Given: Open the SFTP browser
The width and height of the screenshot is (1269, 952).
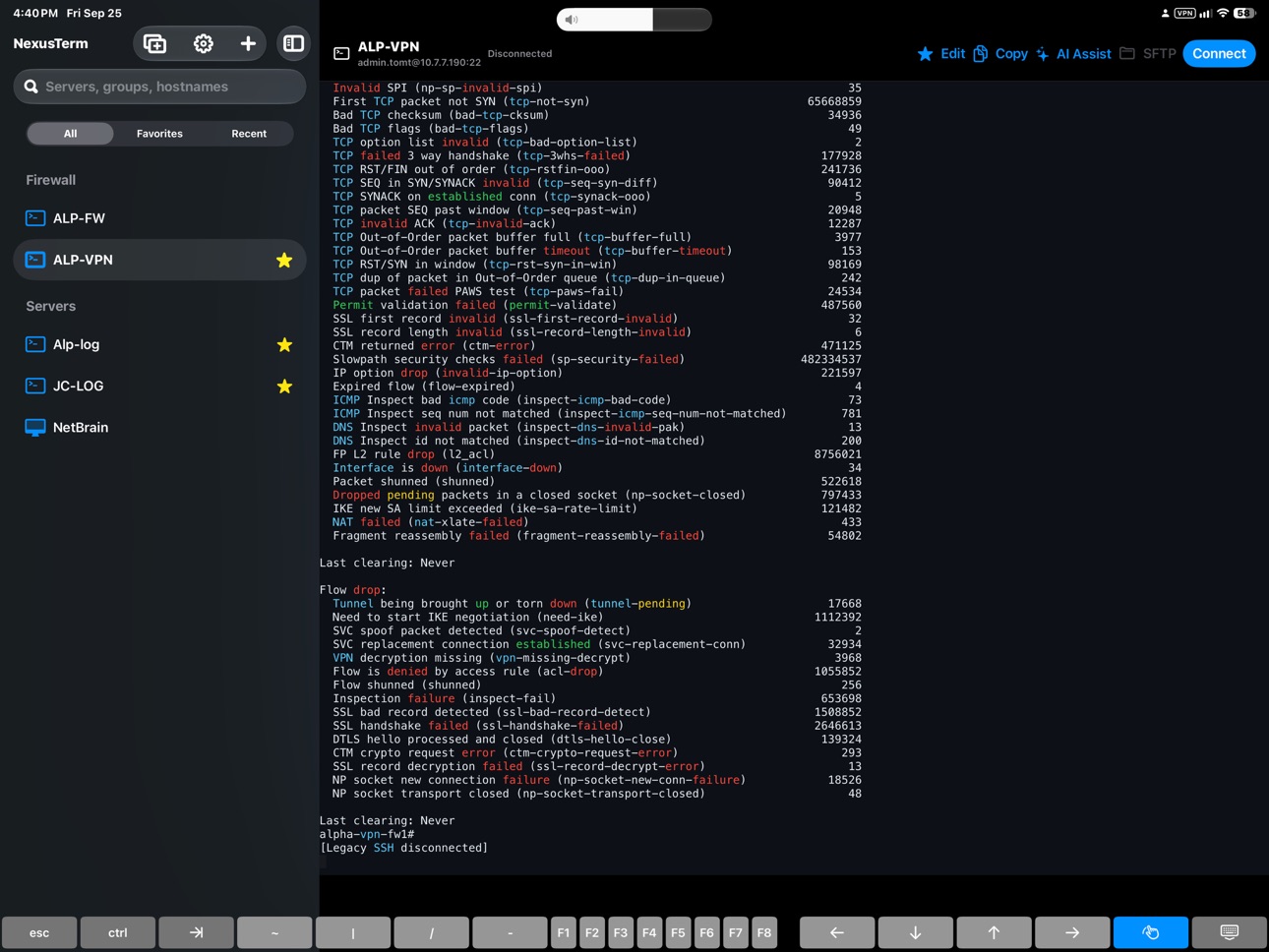Looking at the screenshot, I should click(x=1148, y=54).
